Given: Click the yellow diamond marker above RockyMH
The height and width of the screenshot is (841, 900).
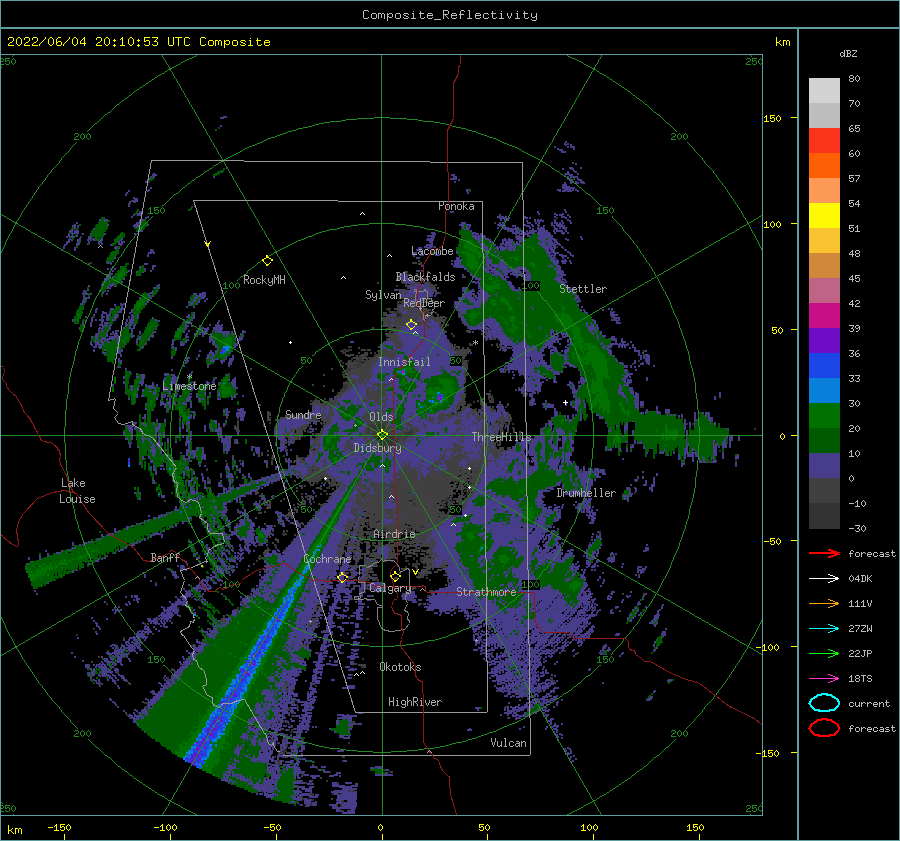Looking at the screenshot, I should point(267,261).
